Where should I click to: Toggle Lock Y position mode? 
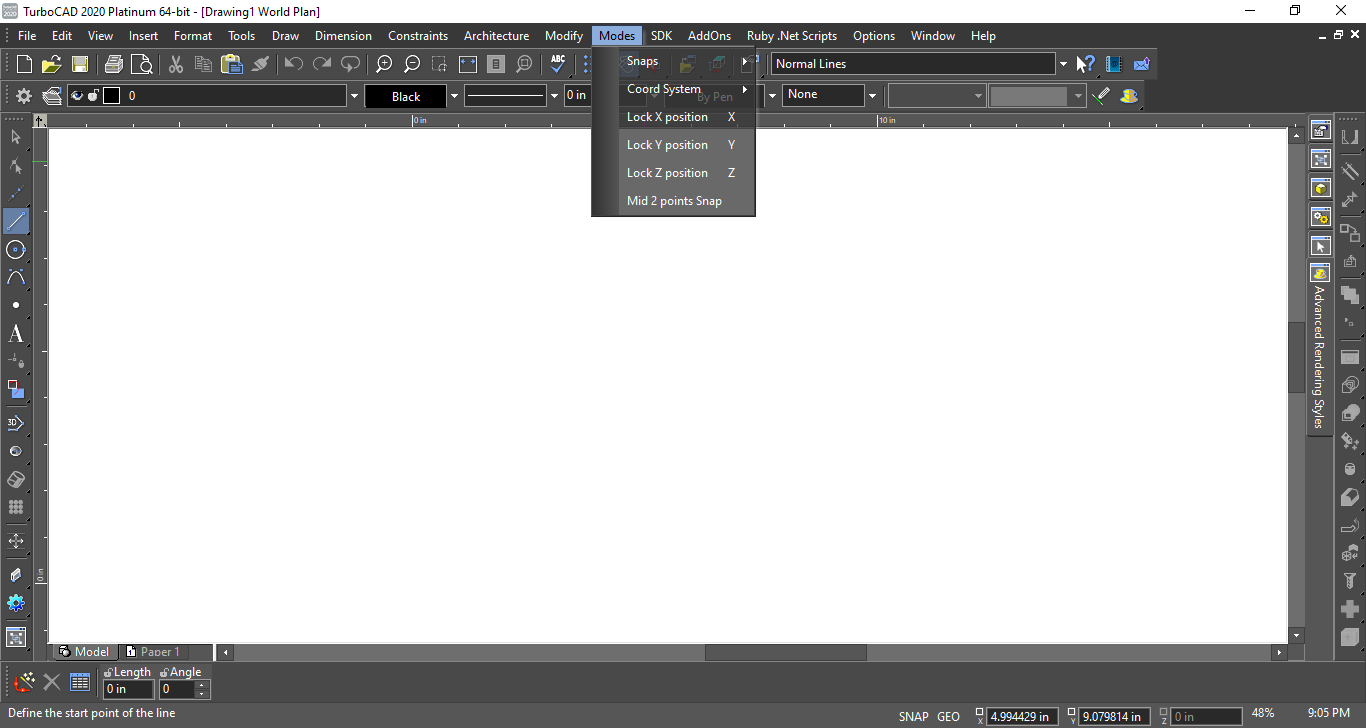tap(673, 145)
